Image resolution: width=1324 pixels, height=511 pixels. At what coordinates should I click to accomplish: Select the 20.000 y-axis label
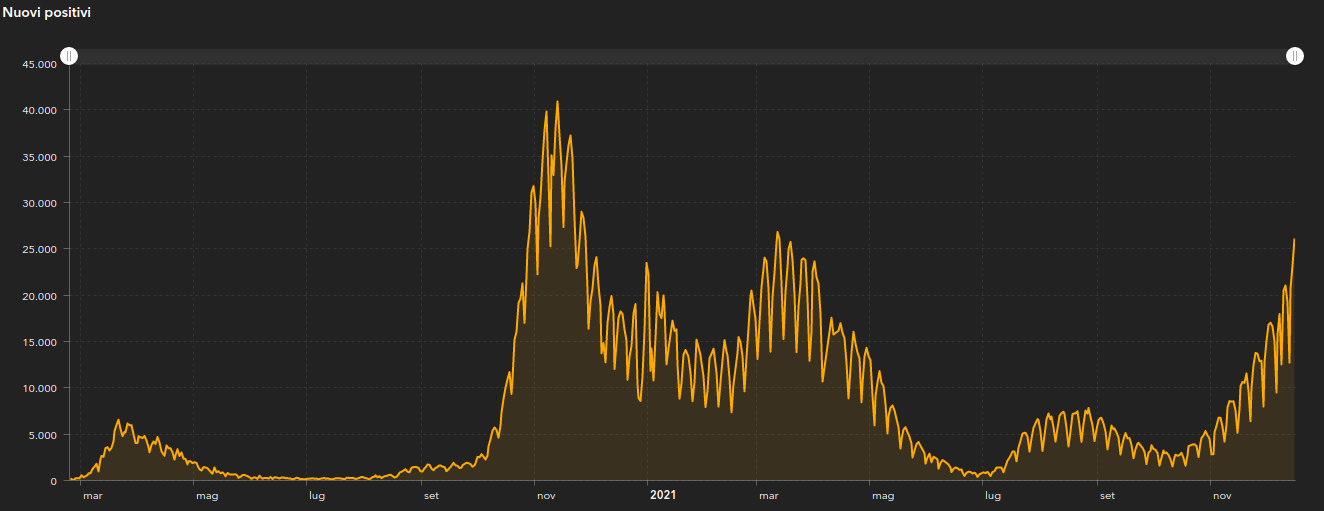click(39, 296)
